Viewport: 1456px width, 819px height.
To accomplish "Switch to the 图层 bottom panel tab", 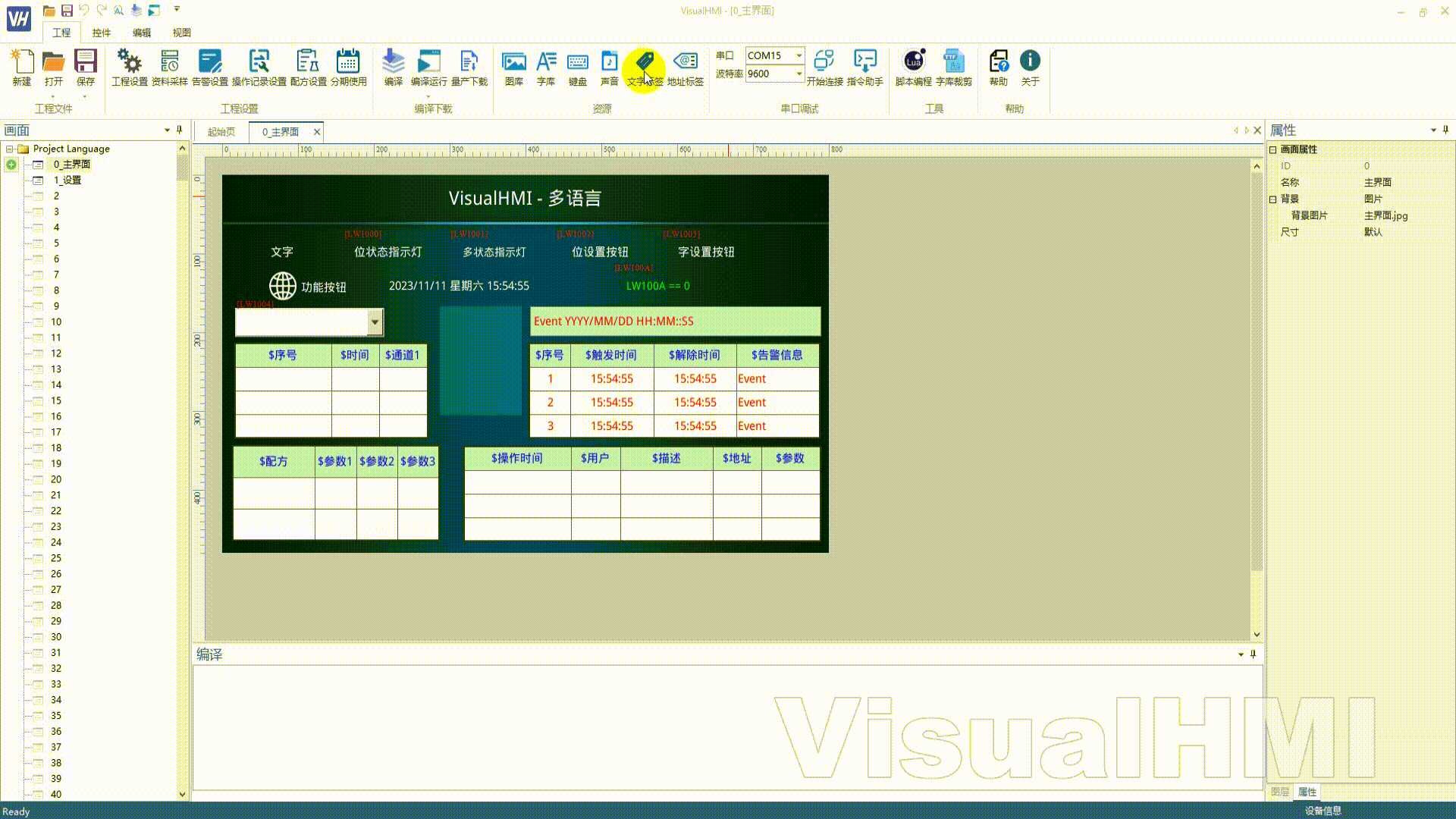I will click(1280, 792).
